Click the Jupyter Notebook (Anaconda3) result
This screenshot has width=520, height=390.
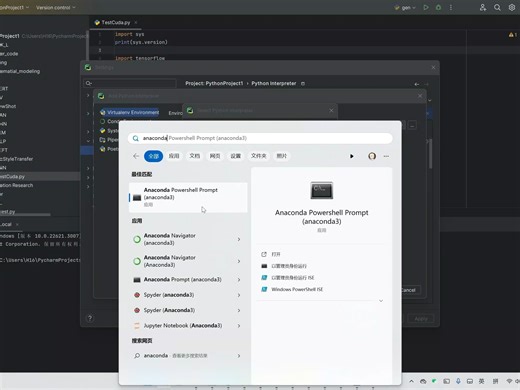183,326
